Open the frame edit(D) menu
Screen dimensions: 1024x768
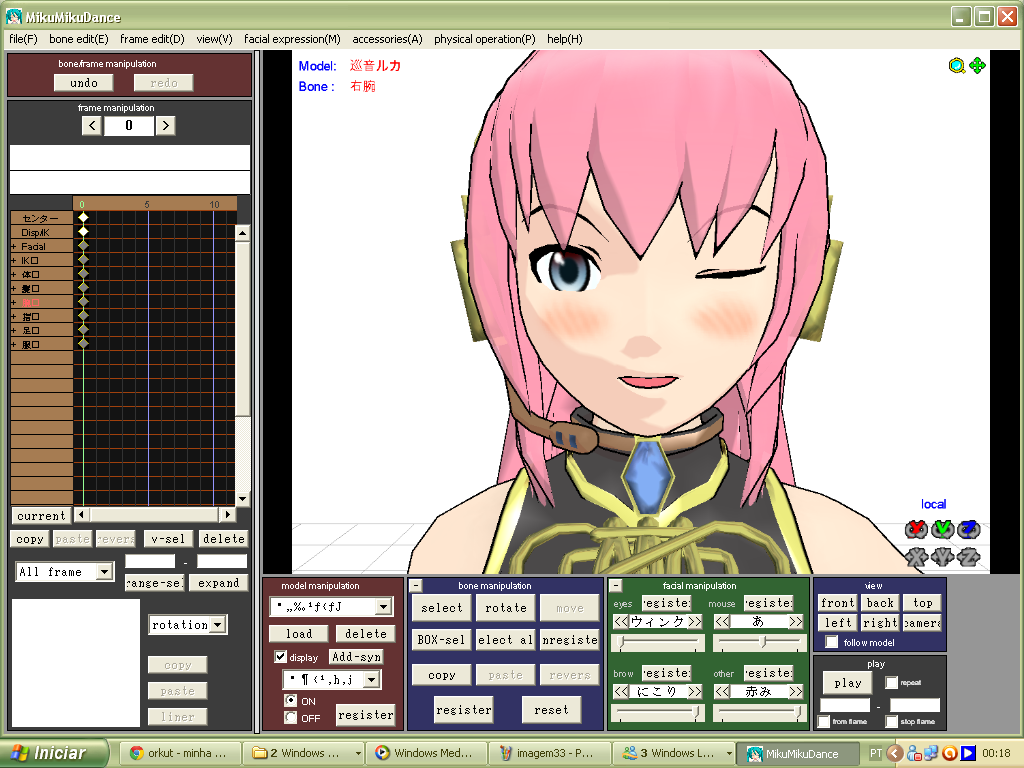pos(152,39)
